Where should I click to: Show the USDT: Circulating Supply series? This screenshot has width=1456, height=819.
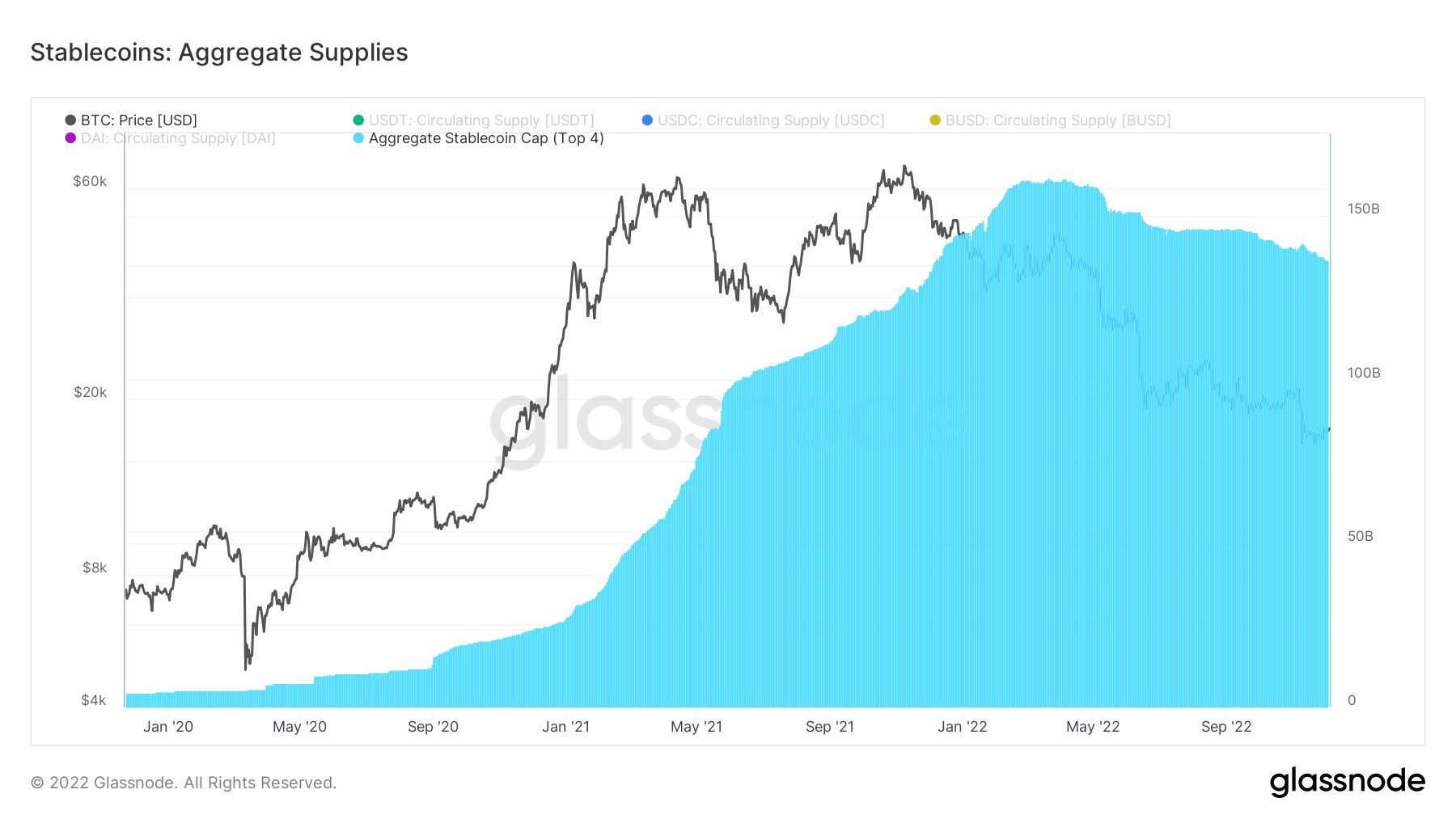click(481, 120)
